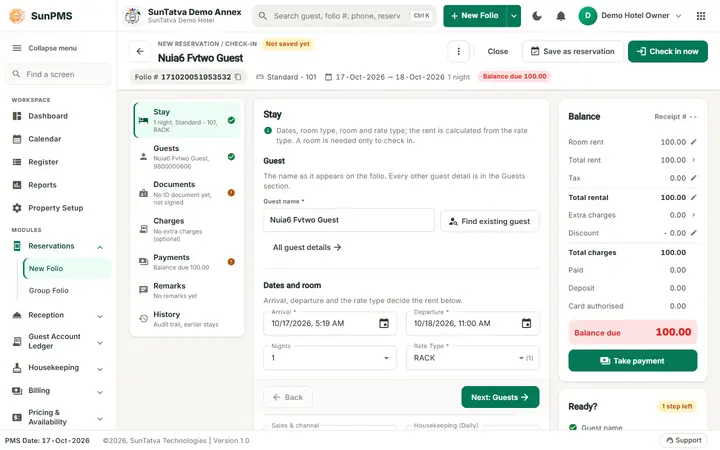Expand the Reception module

pyautogui.click(x=100, y=316)
